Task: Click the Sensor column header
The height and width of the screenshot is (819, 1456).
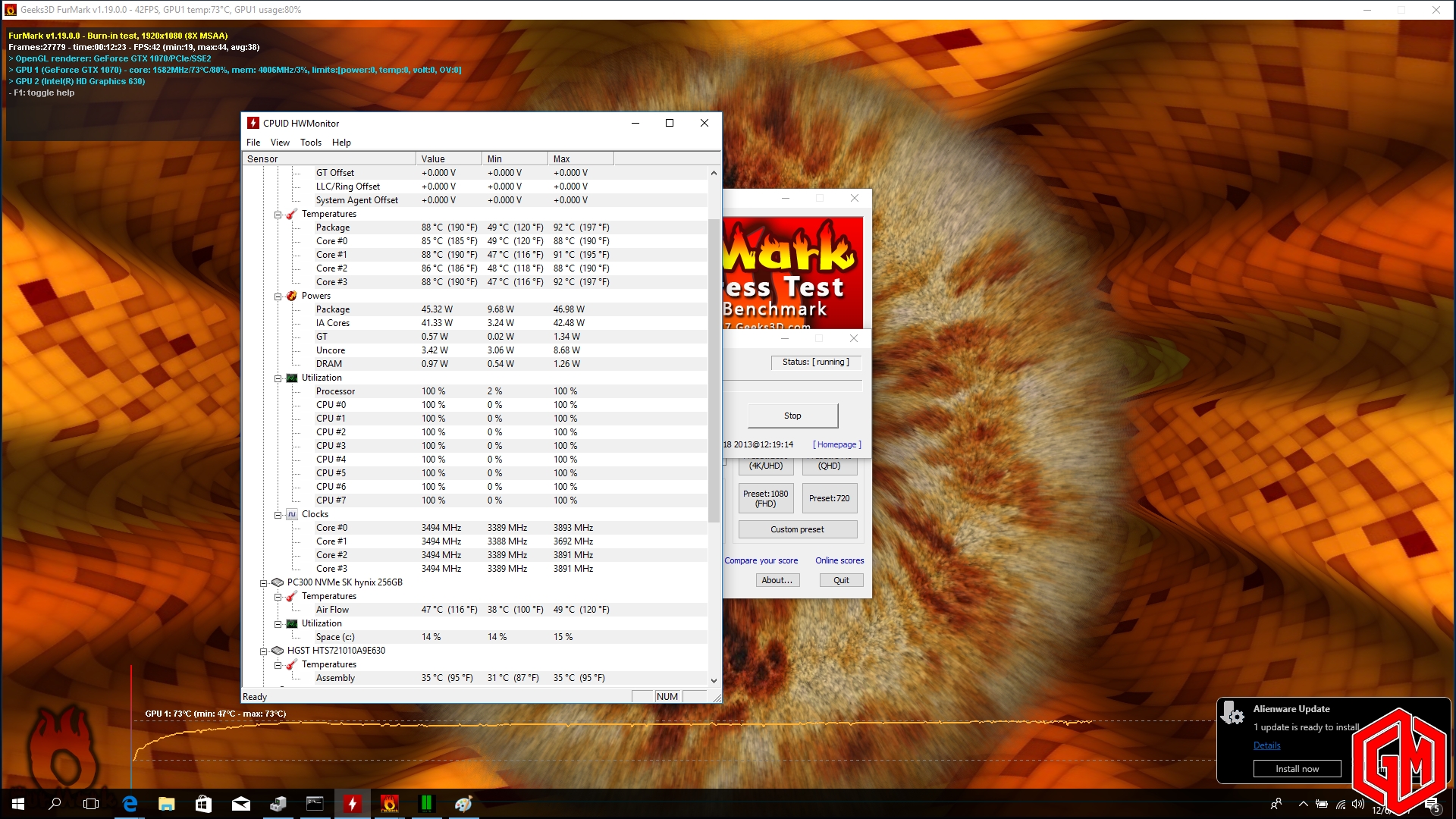Action: [329, 158]
